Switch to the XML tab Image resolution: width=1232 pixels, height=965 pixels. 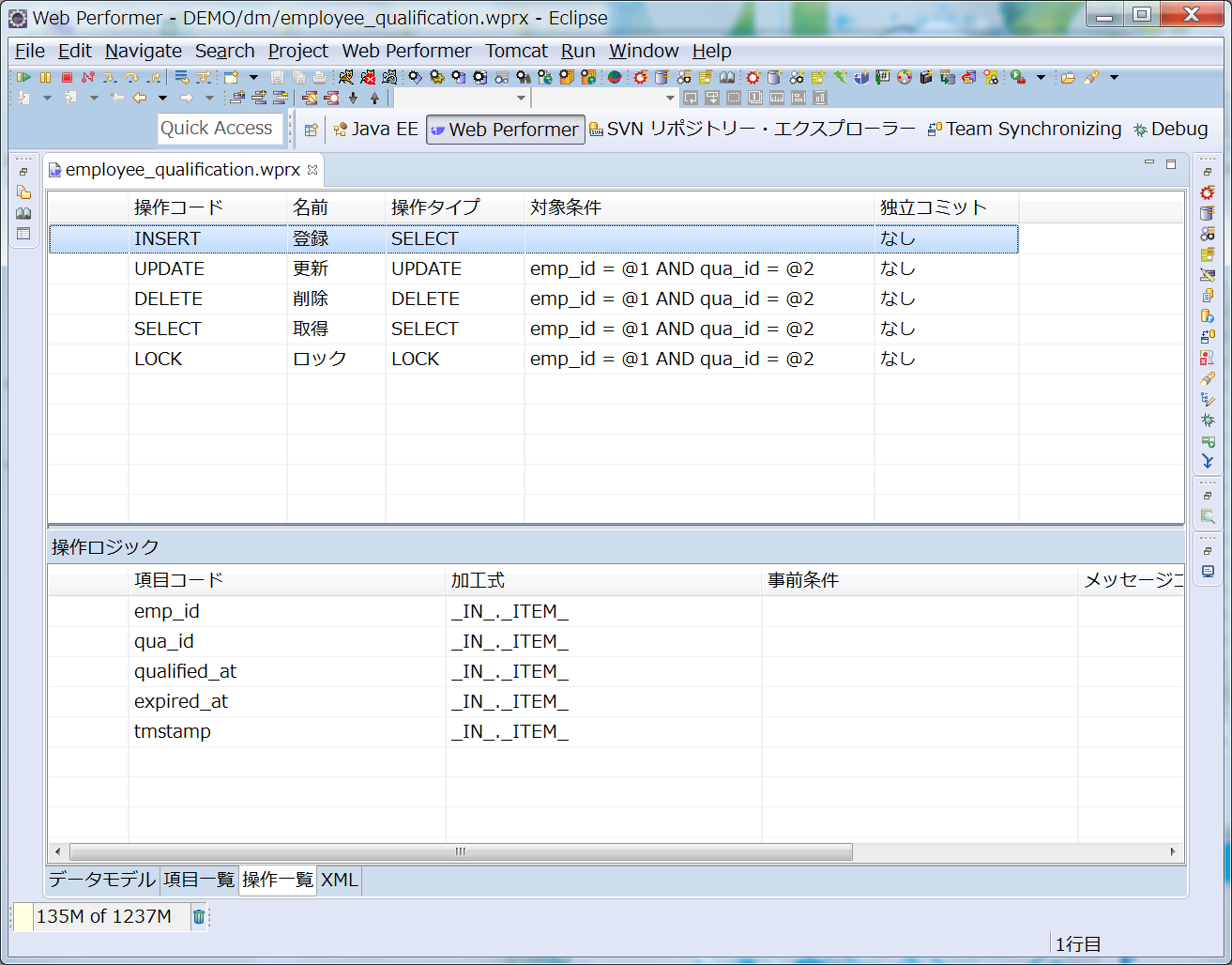pyautogui.click(x=339, y=880)
